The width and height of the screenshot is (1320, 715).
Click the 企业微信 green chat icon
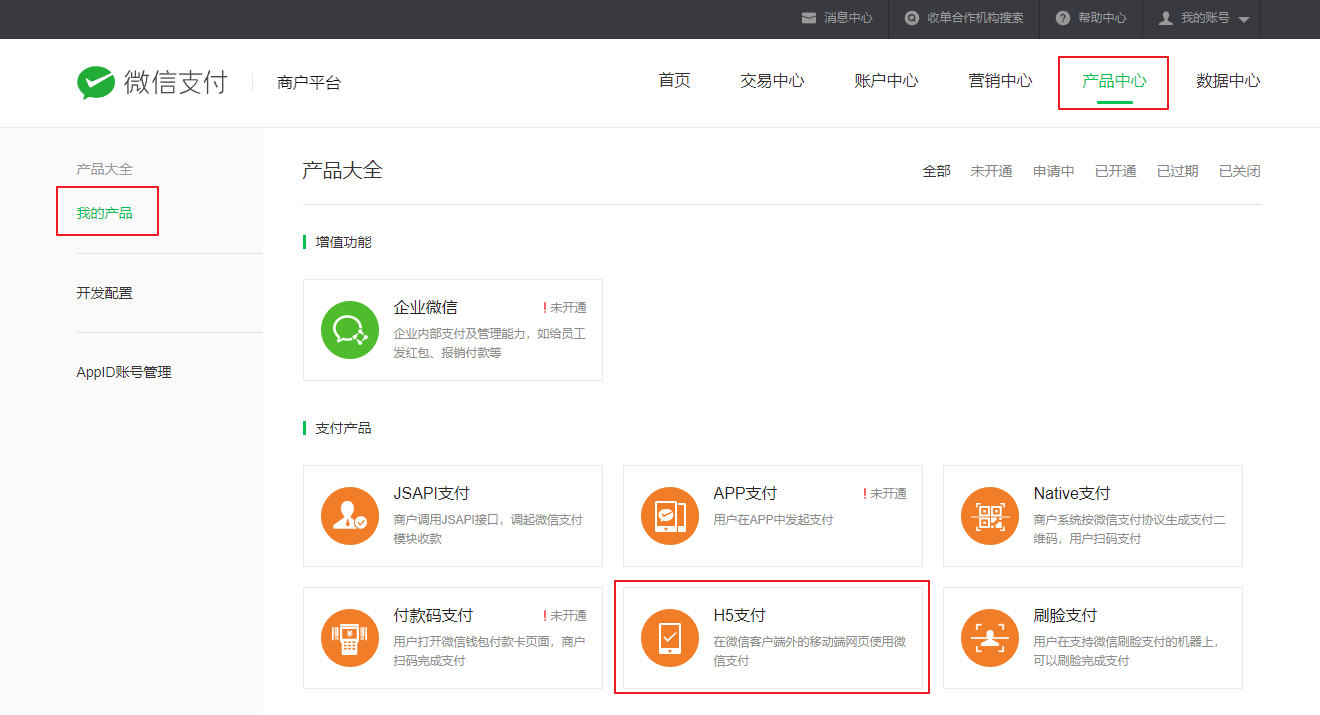(x=350, y=329)
